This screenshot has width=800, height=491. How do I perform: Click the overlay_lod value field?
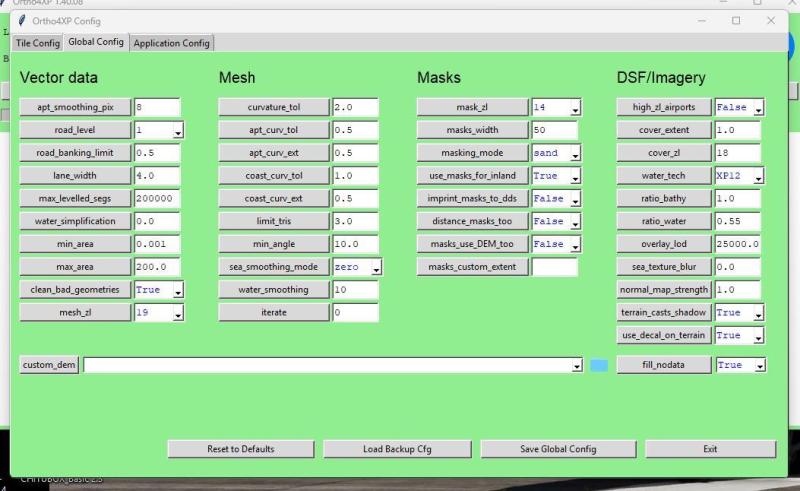pos(737,244)
